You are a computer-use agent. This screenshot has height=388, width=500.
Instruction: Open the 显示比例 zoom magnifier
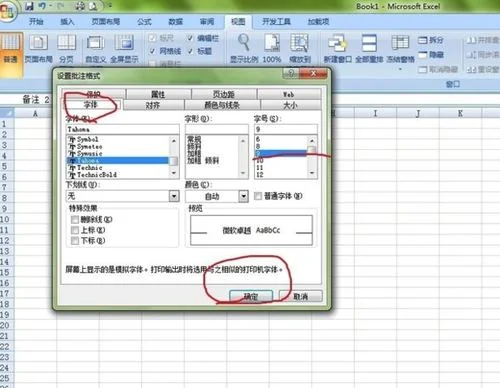tap(244, 49)
